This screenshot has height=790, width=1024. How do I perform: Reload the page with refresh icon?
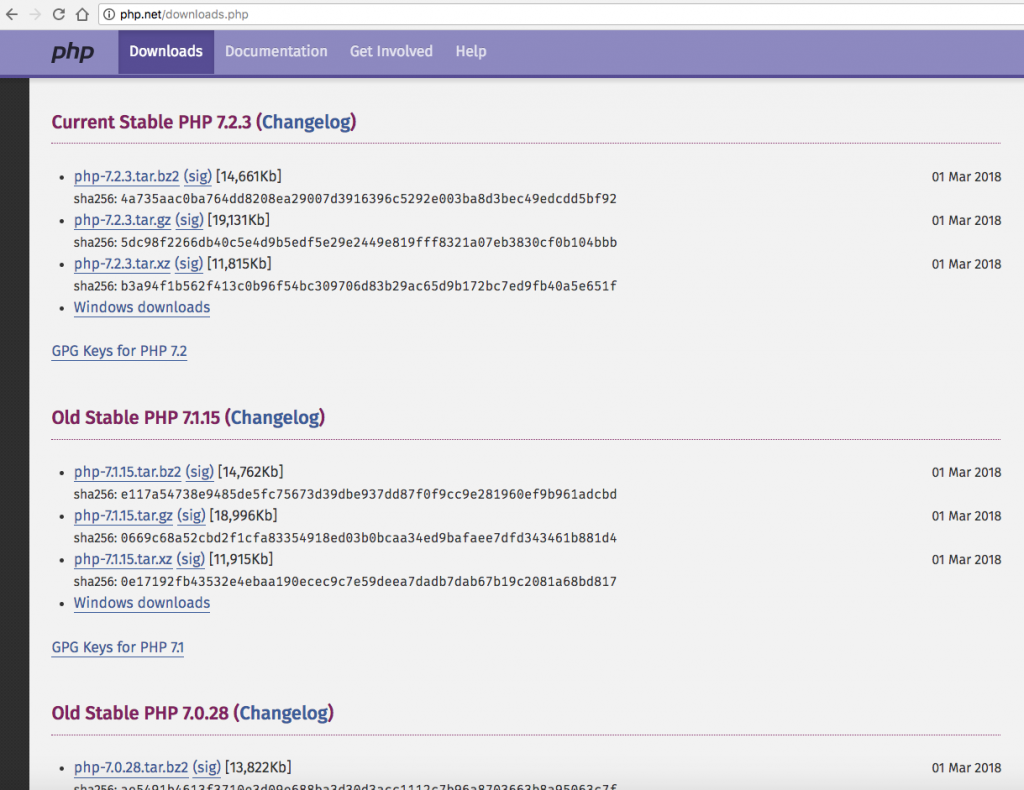[x=59, y=15]
